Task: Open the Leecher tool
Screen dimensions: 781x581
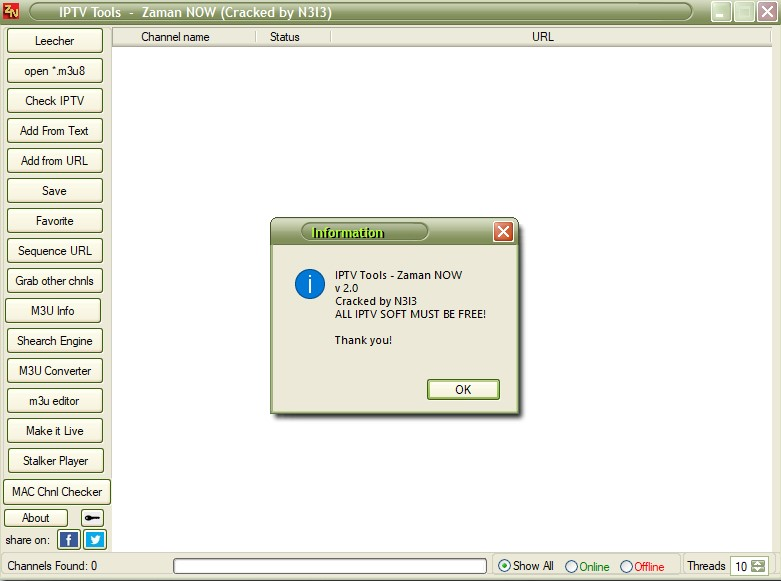Action: click(x=55, y=41)
